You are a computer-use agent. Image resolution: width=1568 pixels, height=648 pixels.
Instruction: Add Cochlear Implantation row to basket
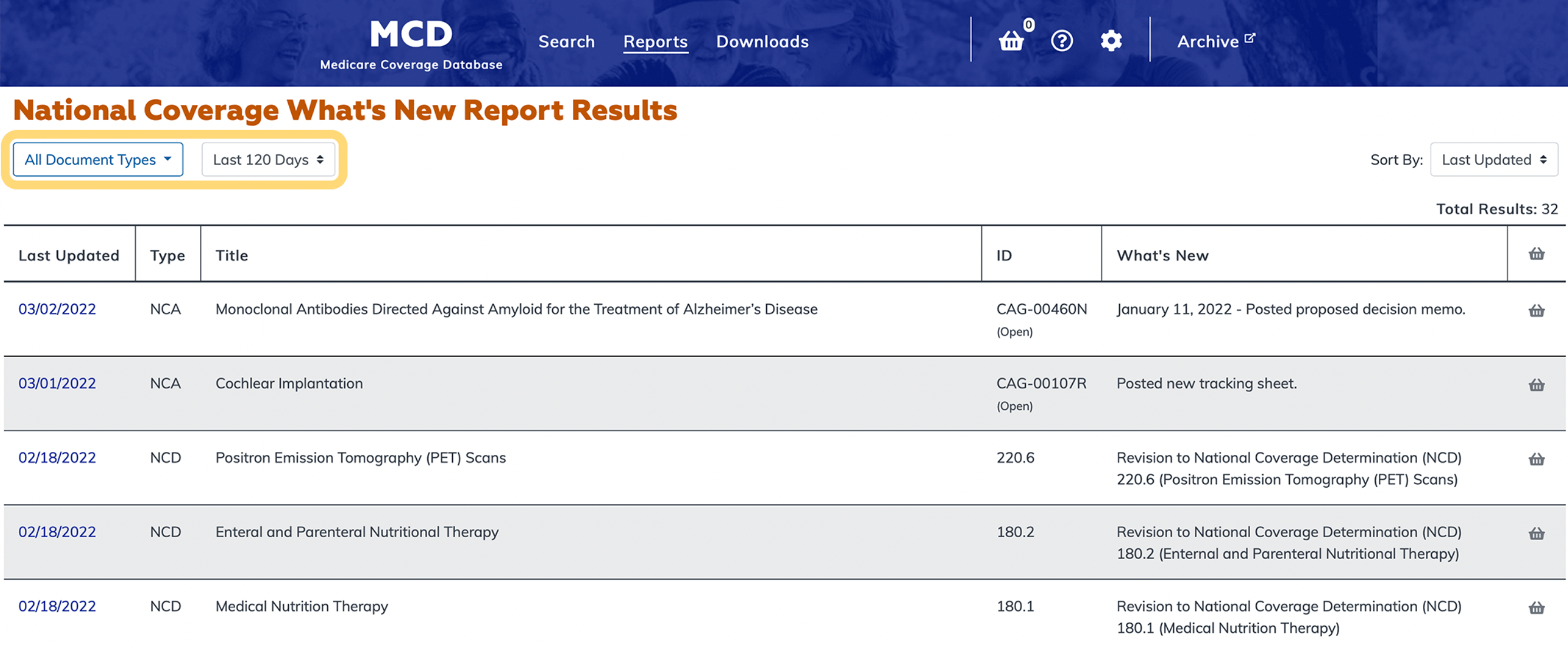tap(1536, 385)
